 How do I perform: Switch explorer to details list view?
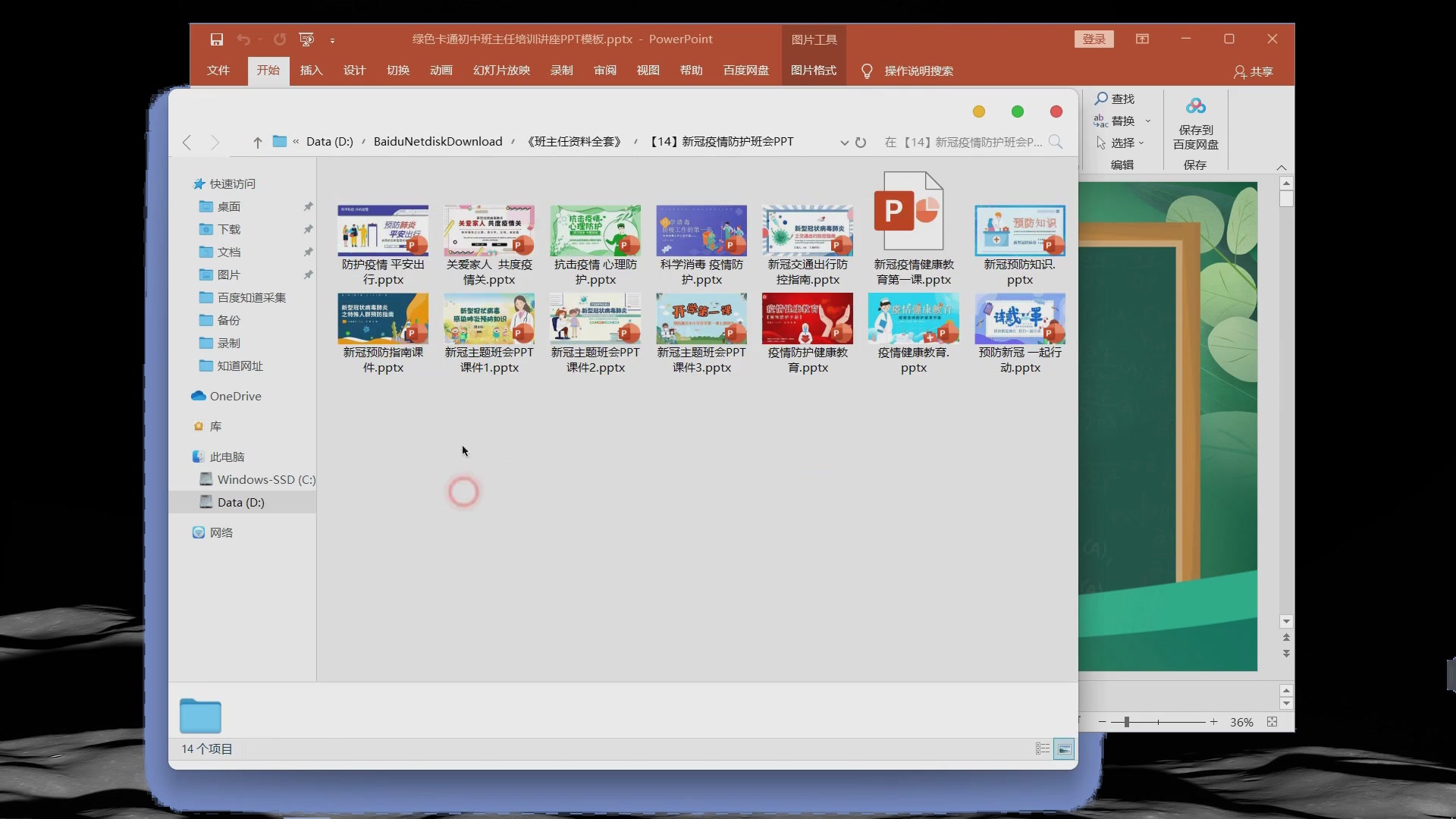(x=1043, y=749)
